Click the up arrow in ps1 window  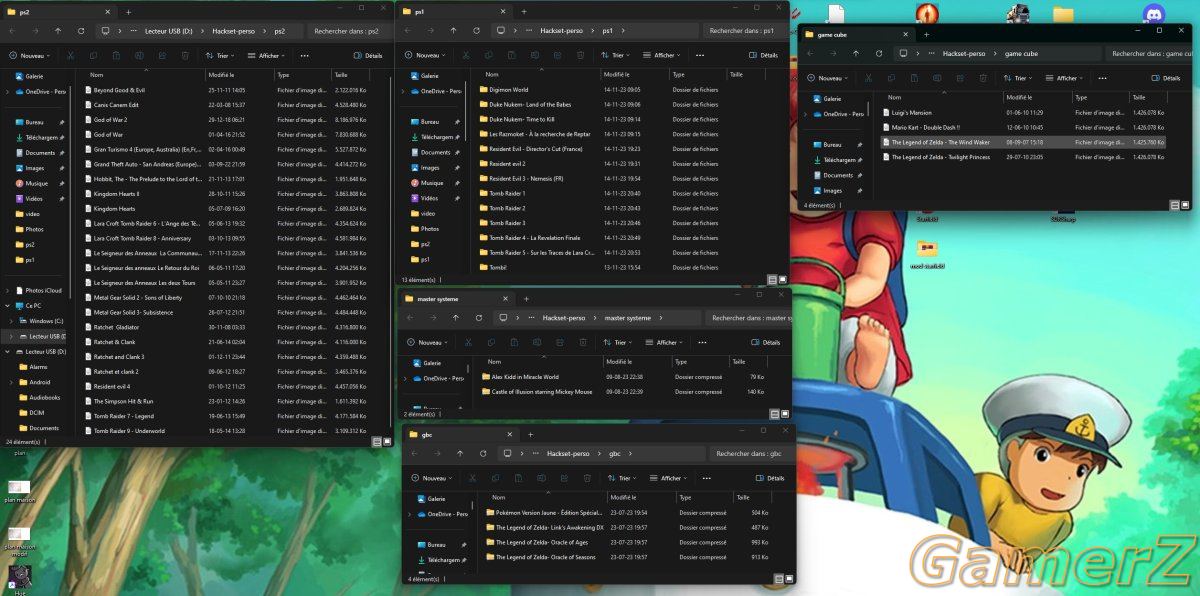tap(454, 31)
